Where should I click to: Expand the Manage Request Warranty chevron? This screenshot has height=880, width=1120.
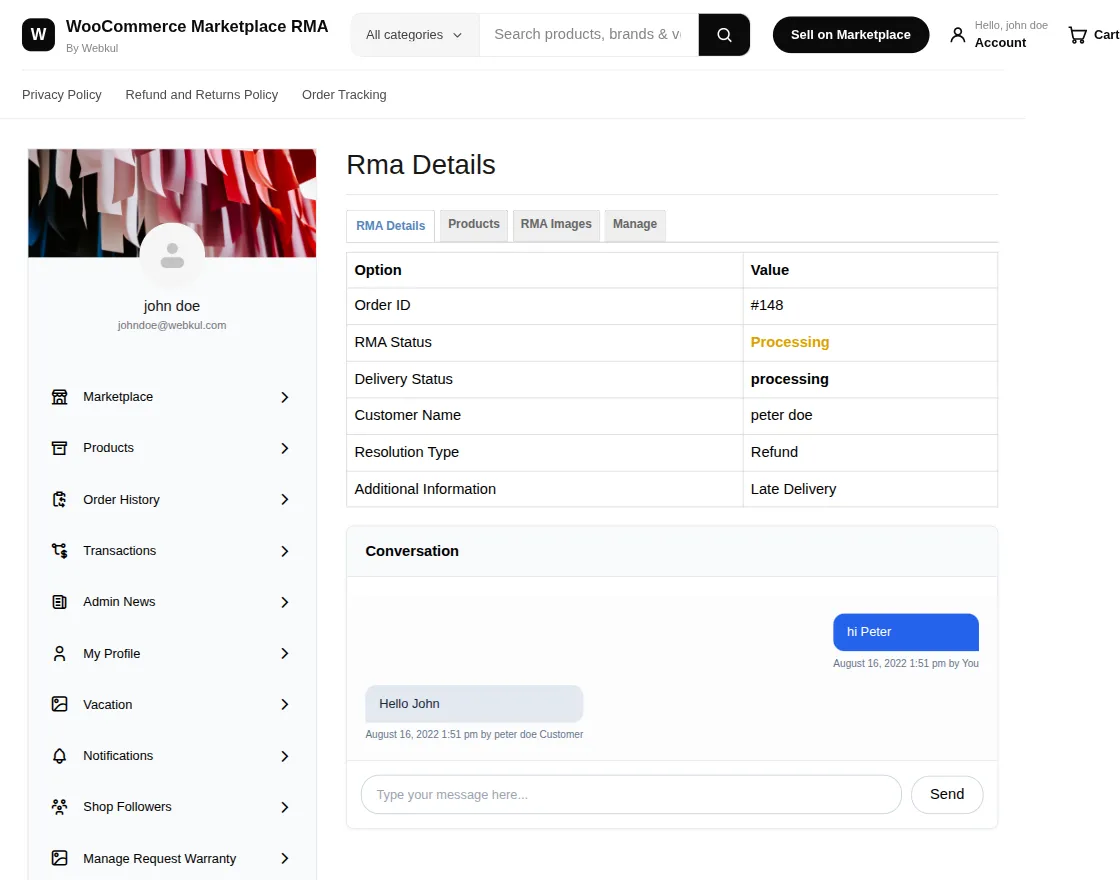tap(284, 859)
